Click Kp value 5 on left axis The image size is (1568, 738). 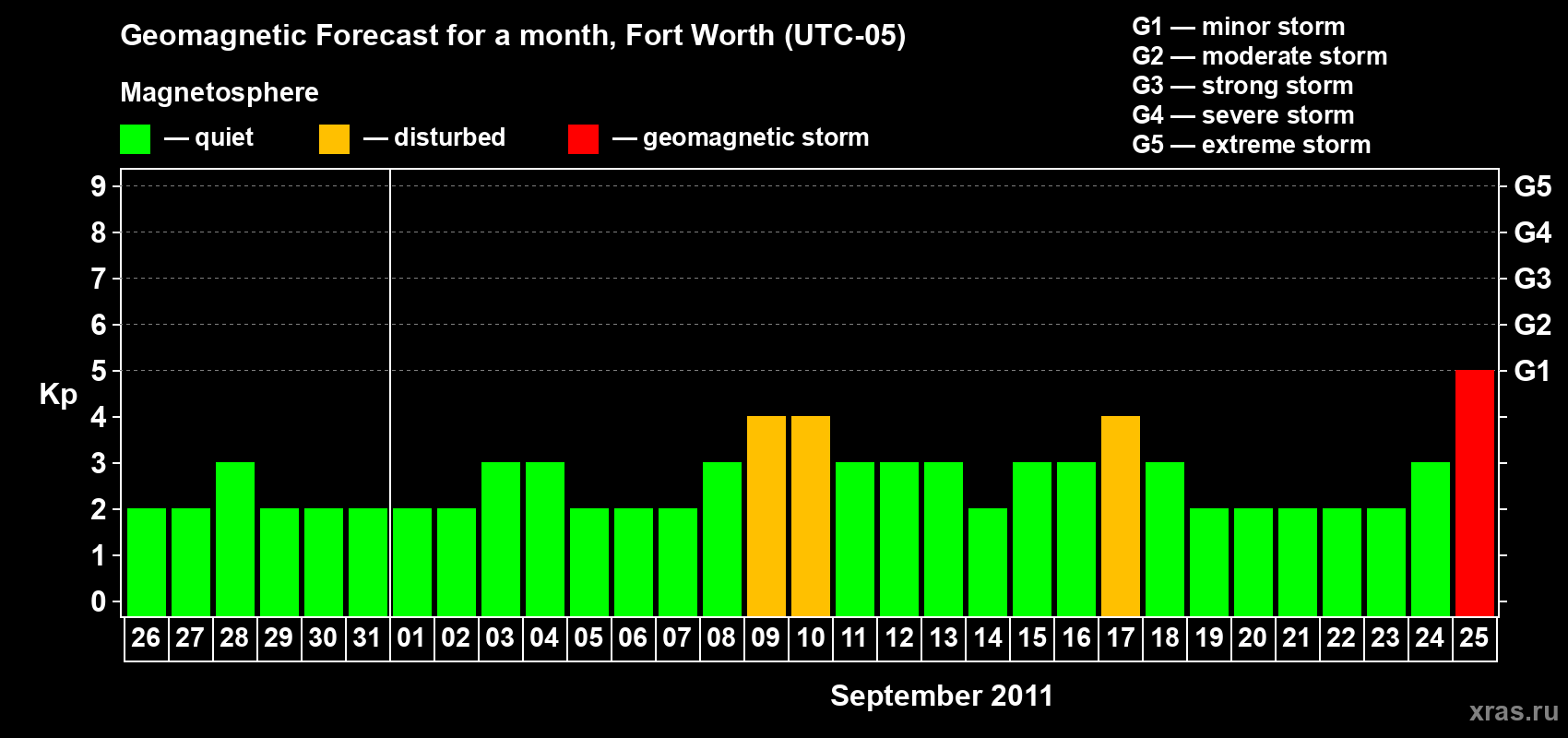(99, 371)
